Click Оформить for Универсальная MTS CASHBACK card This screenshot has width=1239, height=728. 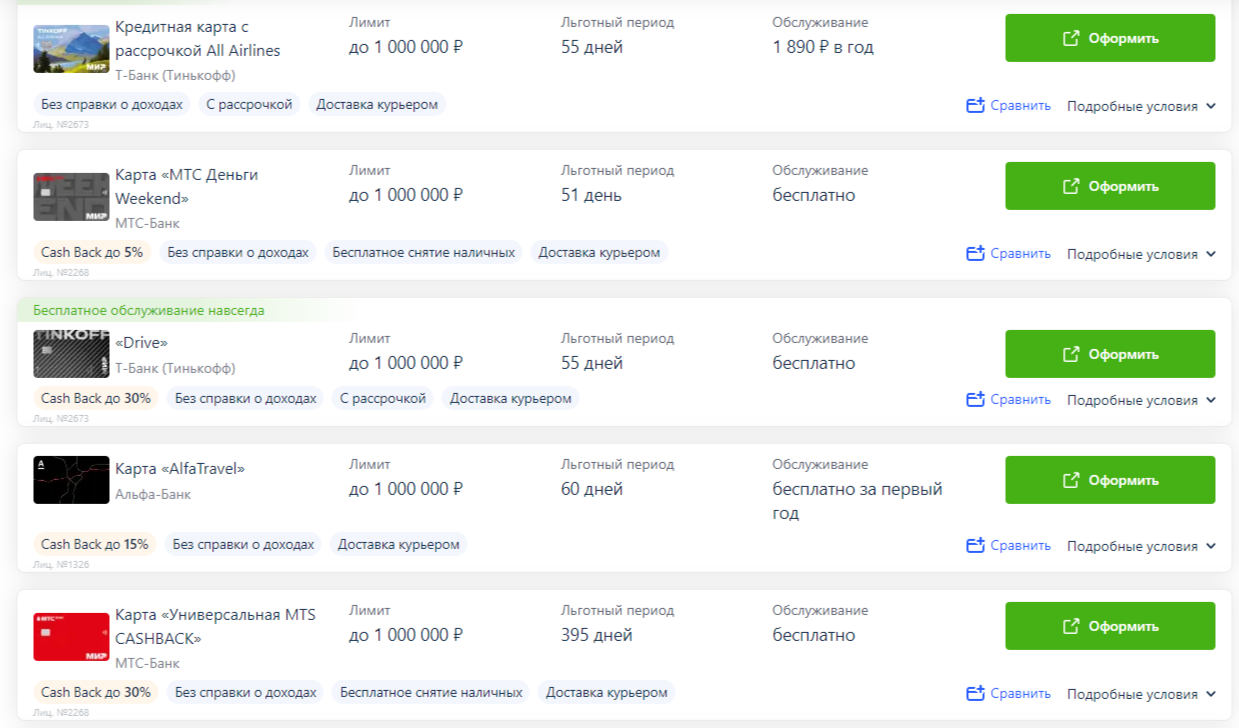(1110, 626)
